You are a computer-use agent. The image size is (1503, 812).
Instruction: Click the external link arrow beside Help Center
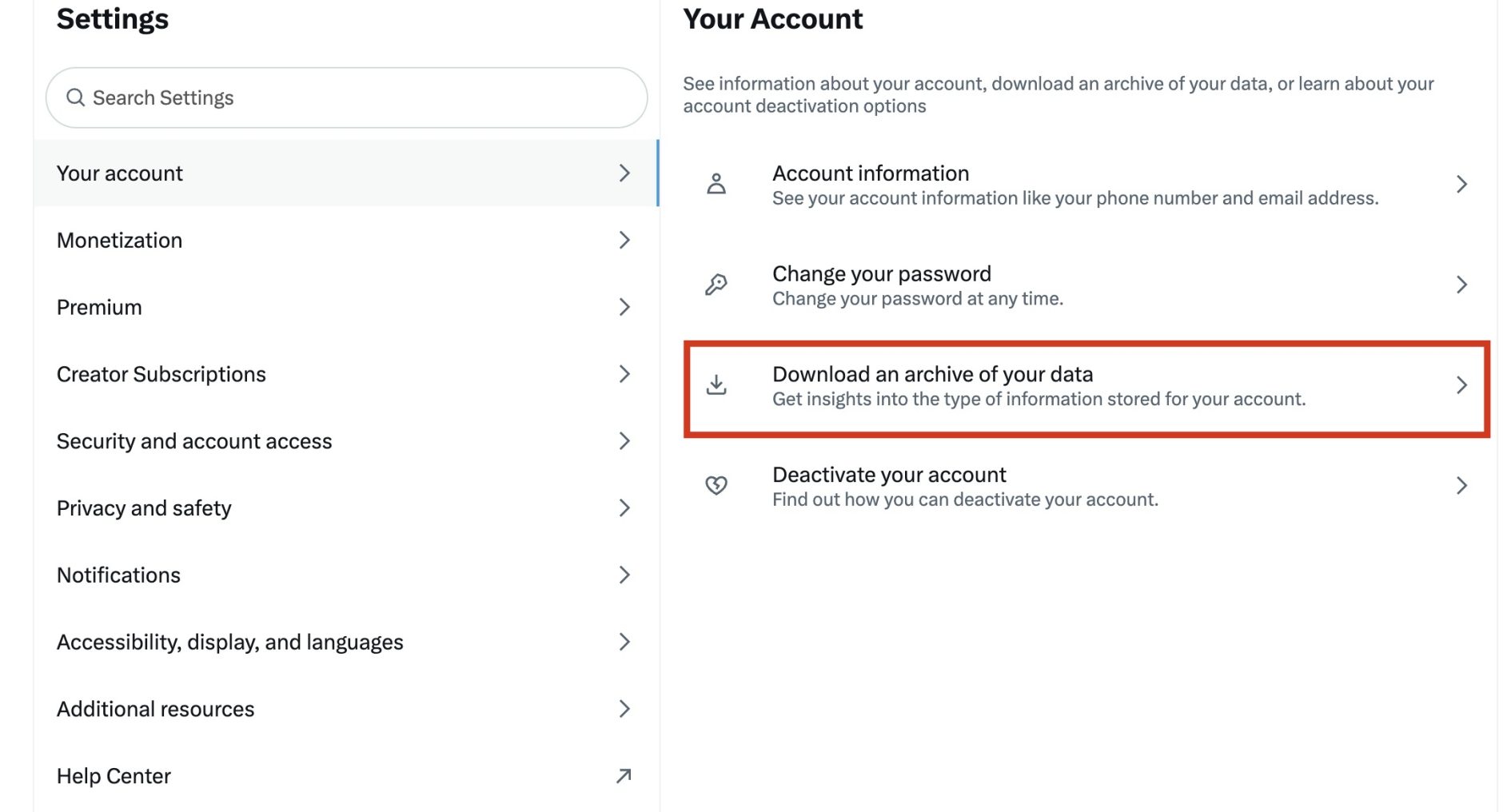click(623, 775)
